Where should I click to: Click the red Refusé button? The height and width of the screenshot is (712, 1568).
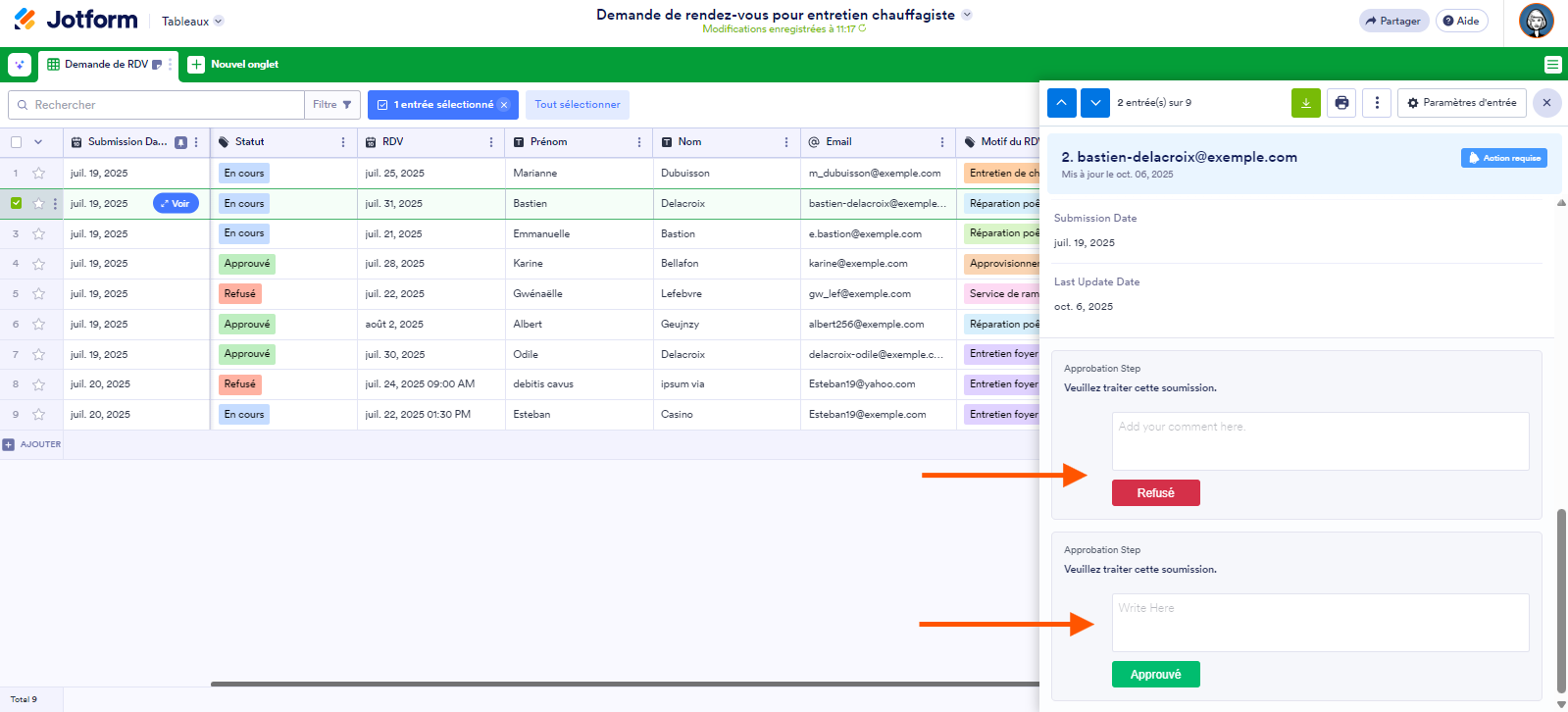1156,493
